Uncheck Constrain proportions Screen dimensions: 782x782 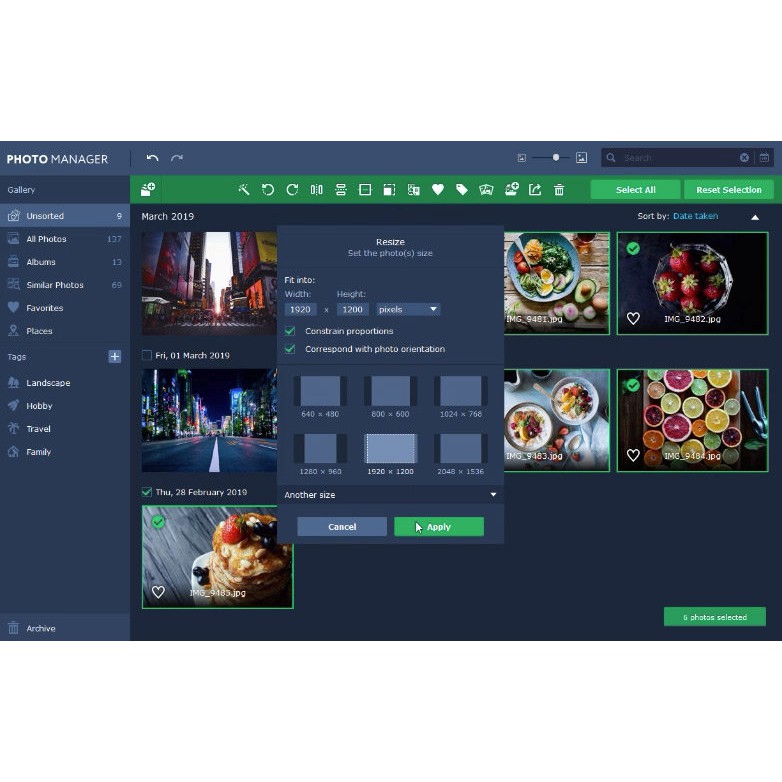pyautogui.click(x=290, y=331)
